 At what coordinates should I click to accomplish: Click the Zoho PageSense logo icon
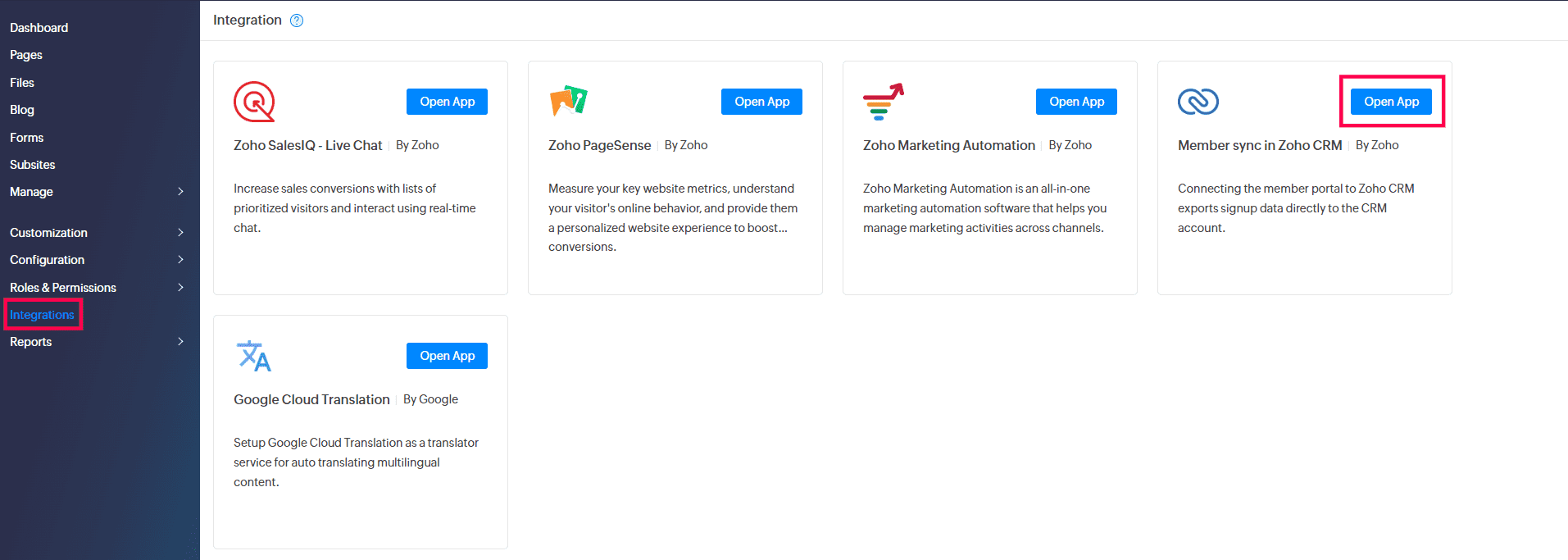coord(569,101)
